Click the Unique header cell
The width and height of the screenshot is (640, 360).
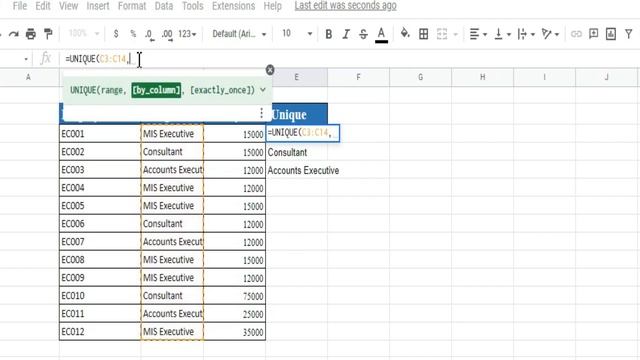pyautogui.click(x=297, y=114)
